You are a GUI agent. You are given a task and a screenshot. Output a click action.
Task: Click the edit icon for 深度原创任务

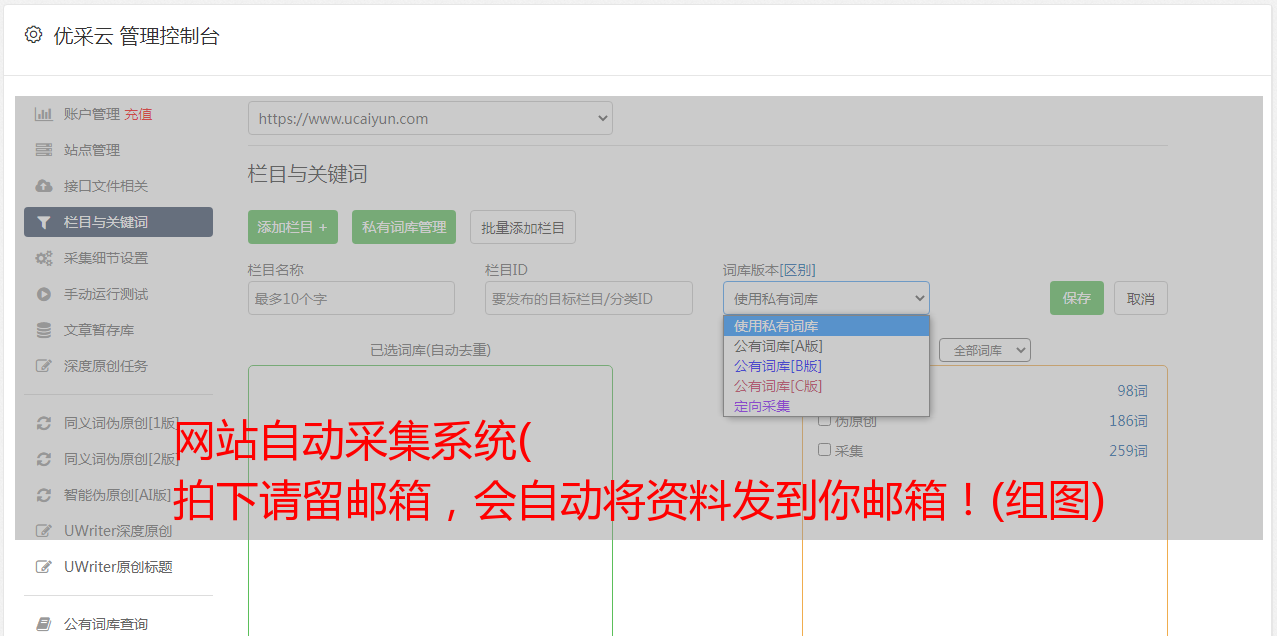pyautogui.click(x=44, y=366)
